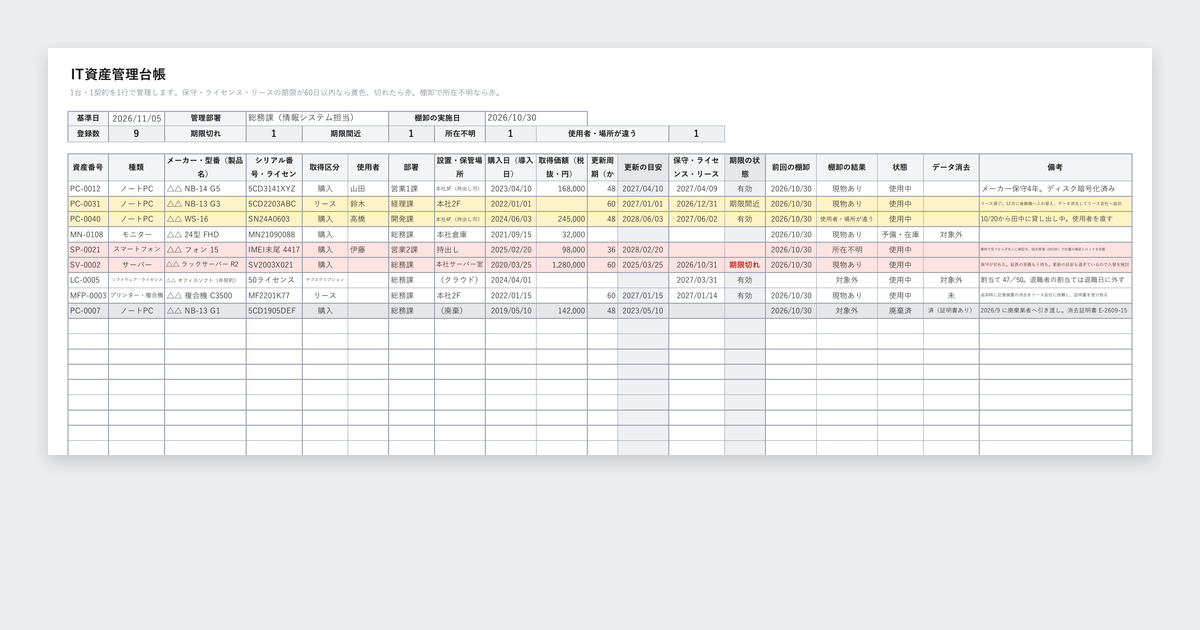Select asset number cell SP-0021

[88, 249]
